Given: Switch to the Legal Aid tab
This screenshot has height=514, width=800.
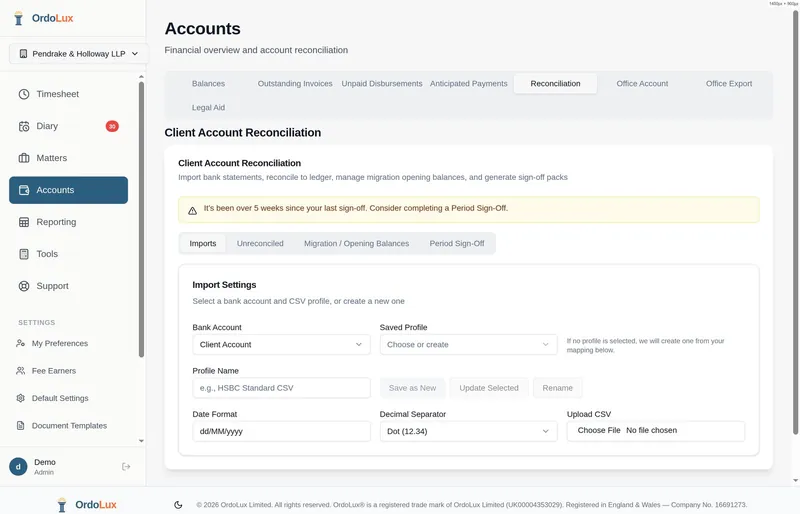Looking at the screenshot, I should pos(208,108).
